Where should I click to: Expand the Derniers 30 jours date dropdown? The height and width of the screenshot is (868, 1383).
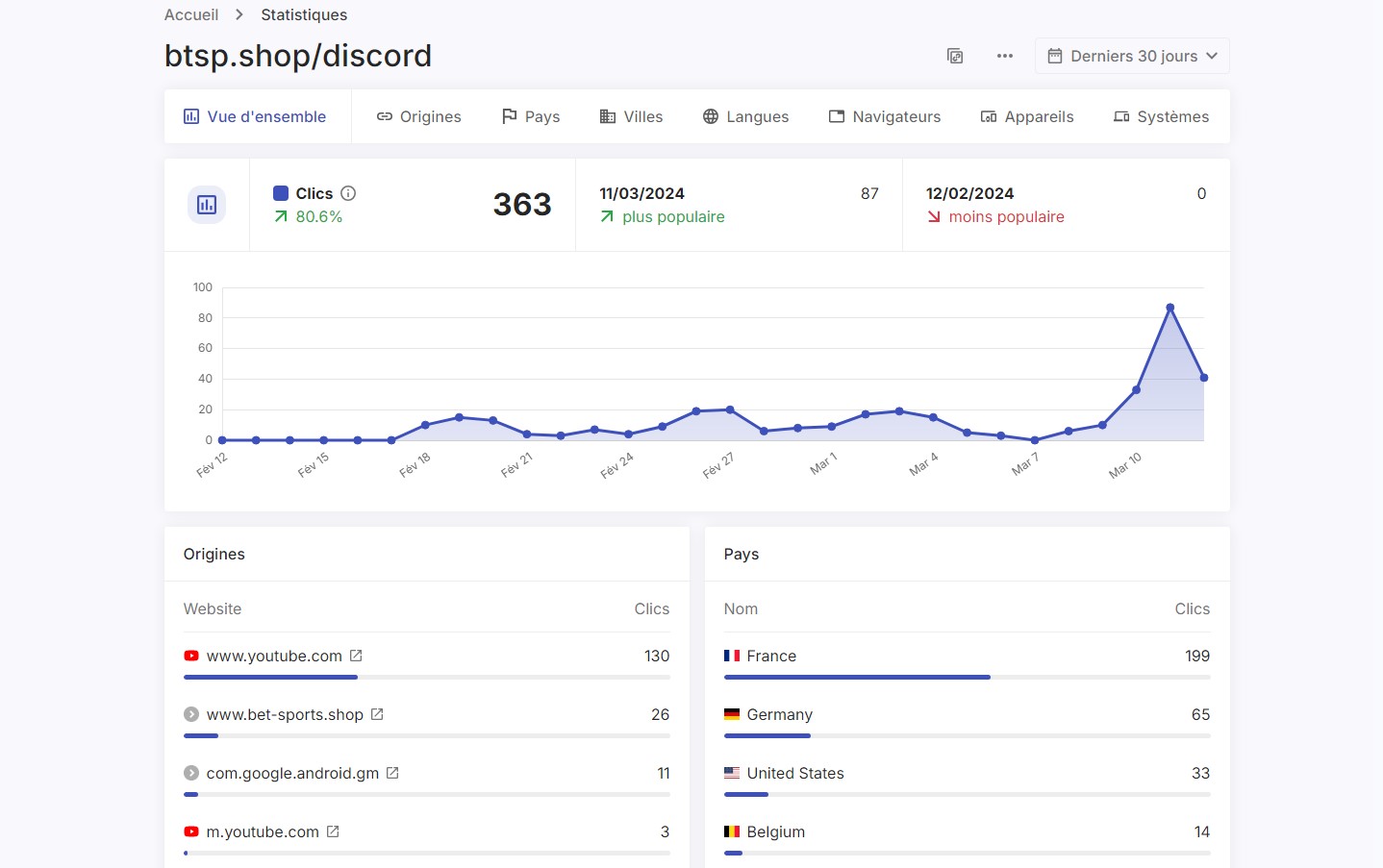coord(1132,56)
